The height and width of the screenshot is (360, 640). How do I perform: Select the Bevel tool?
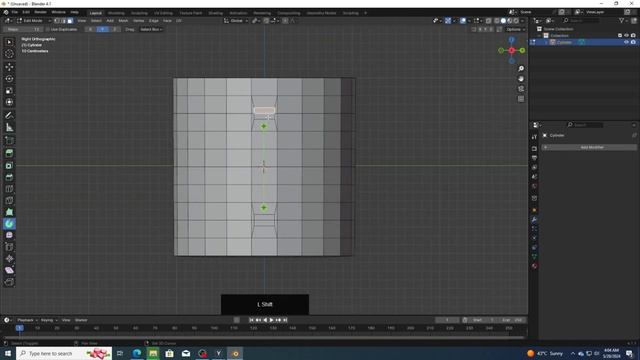coord(9,177)
